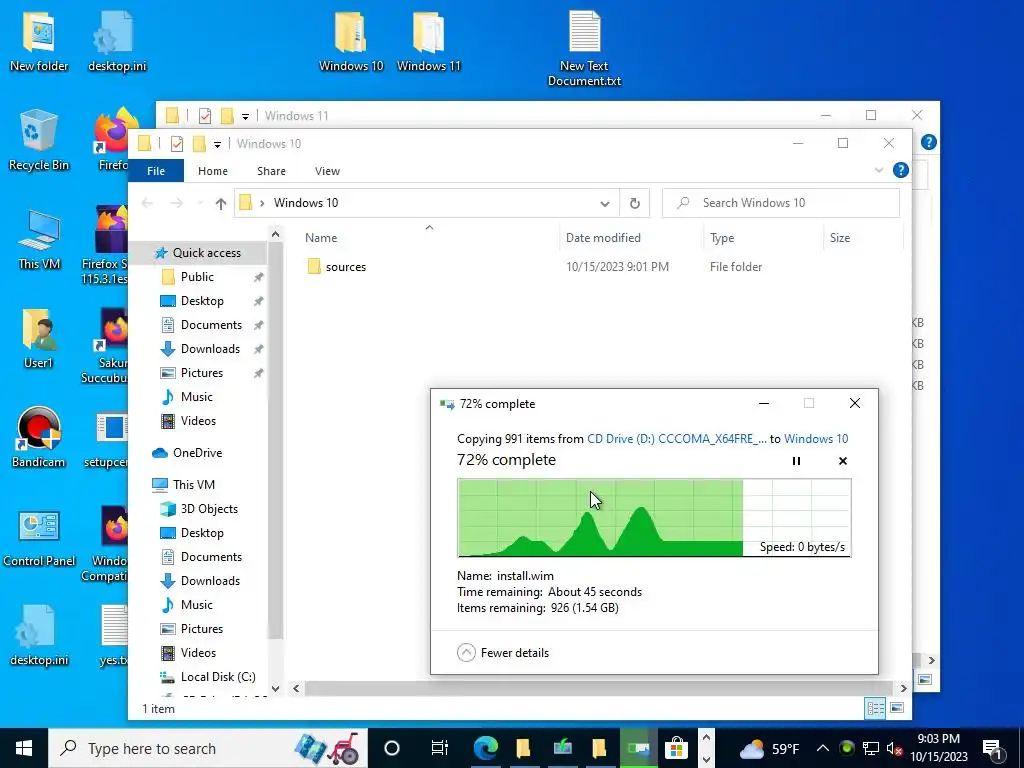1024x768 pixels.
Task: Click navigation pane scroll down arrow
Action: pos(276,688)
